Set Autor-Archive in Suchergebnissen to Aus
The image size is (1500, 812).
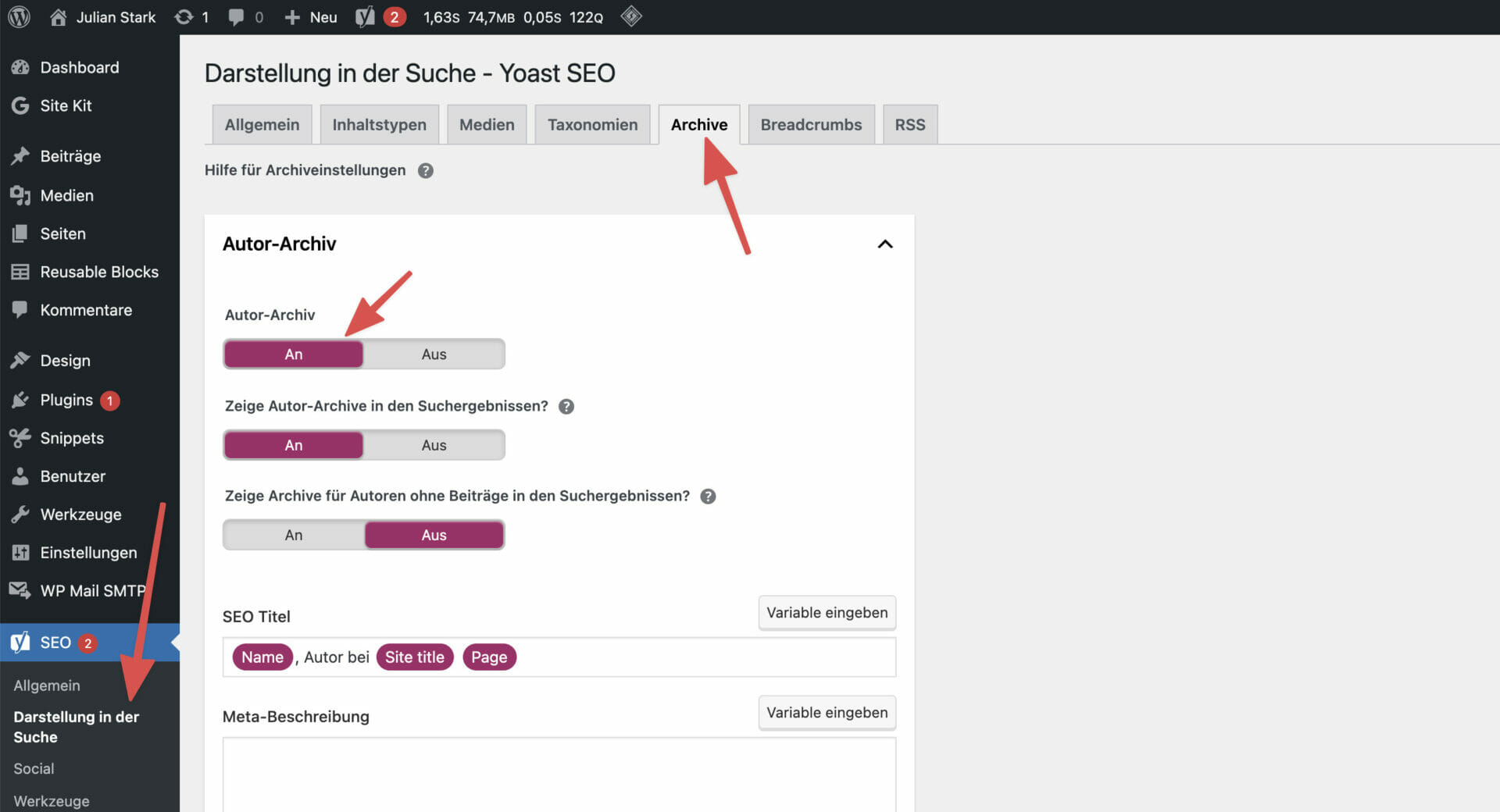pos(434,445)
